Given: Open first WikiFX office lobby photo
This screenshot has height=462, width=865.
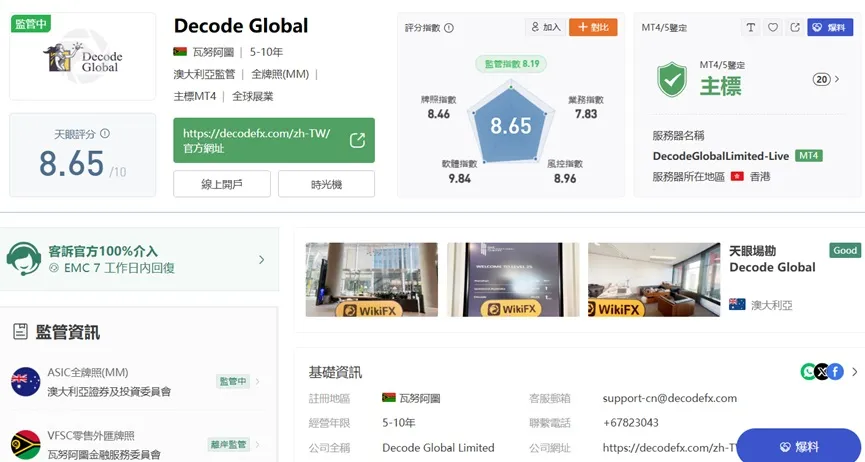Looking at the screenshot, I should (372, 279).
